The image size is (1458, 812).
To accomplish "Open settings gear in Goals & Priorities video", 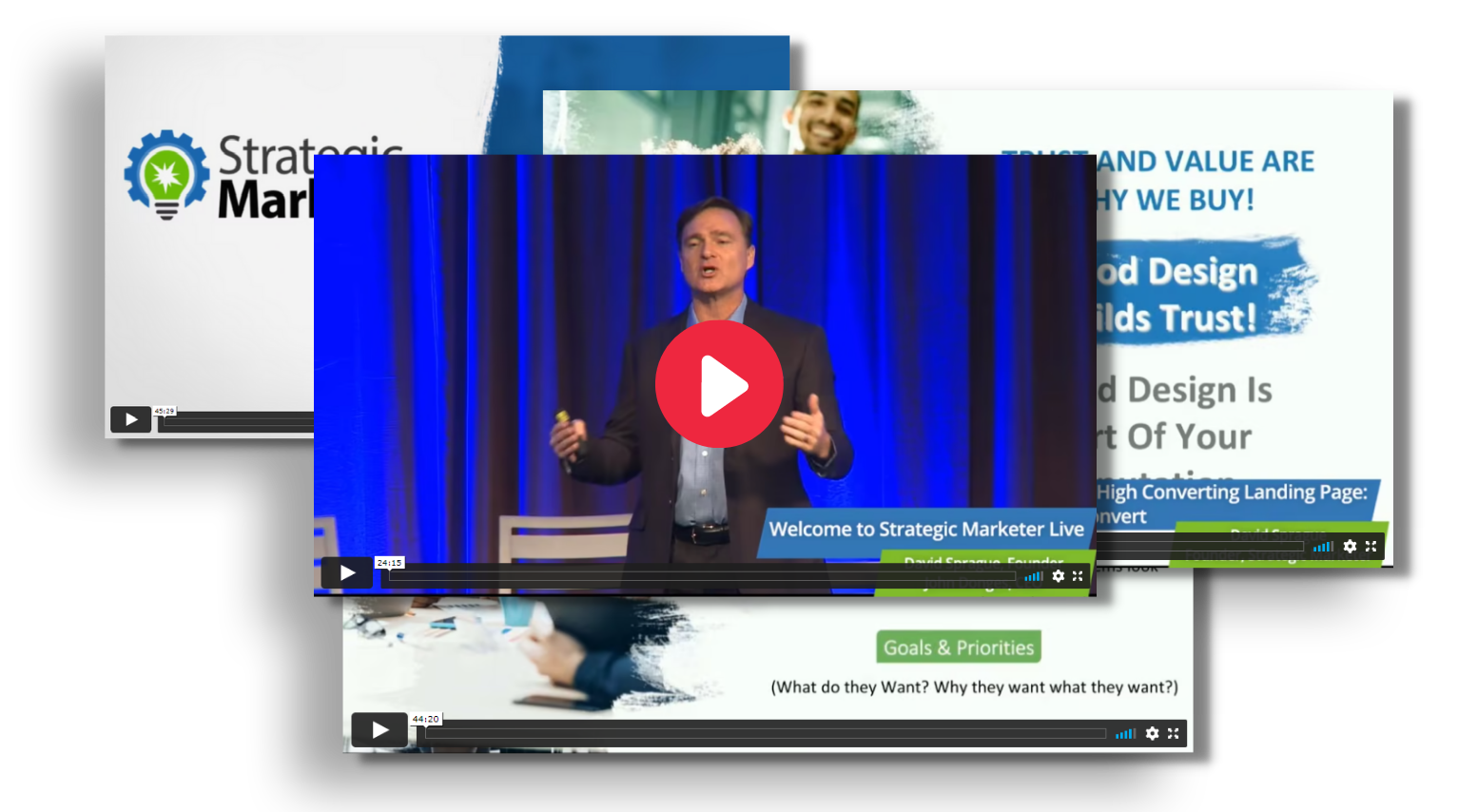I will tap(1153, 733).
